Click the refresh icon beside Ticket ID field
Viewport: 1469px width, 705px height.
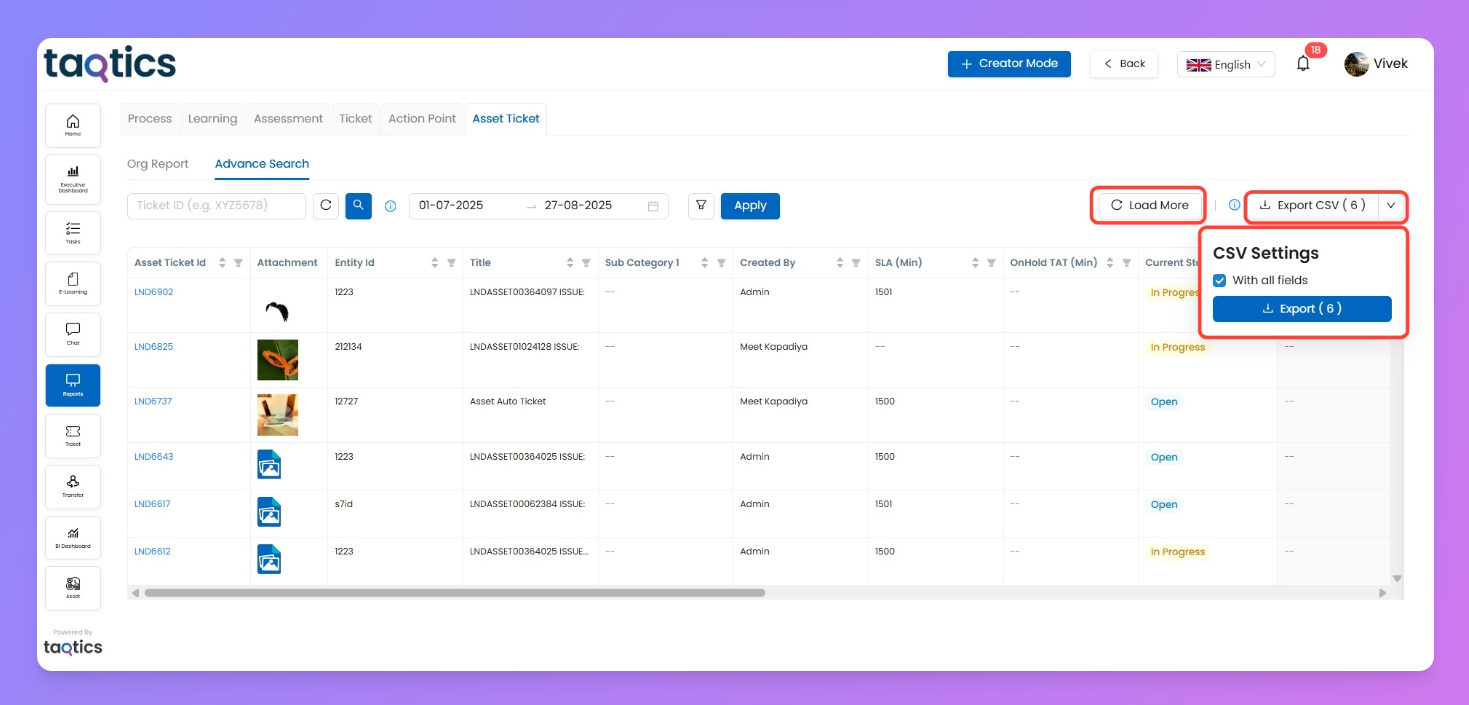click(326, 205)
